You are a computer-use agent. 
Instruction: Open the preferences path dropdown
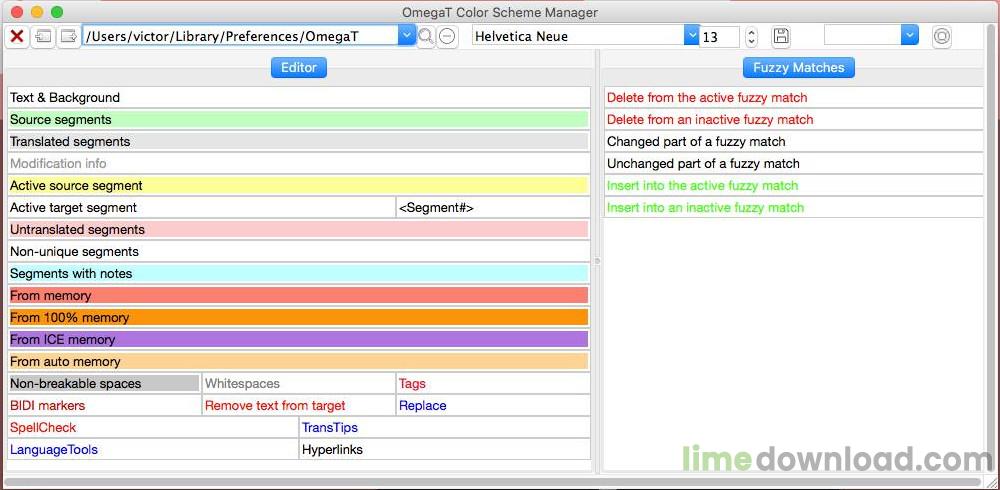407,36
